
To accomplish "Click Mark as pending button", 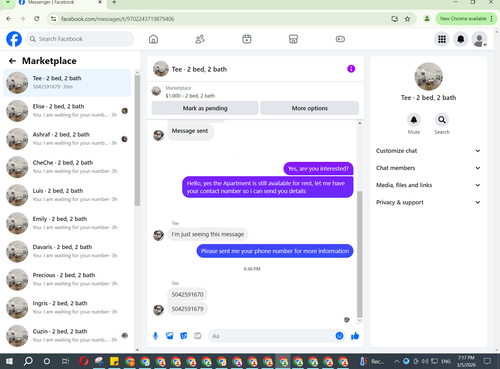I will (205, 108).
